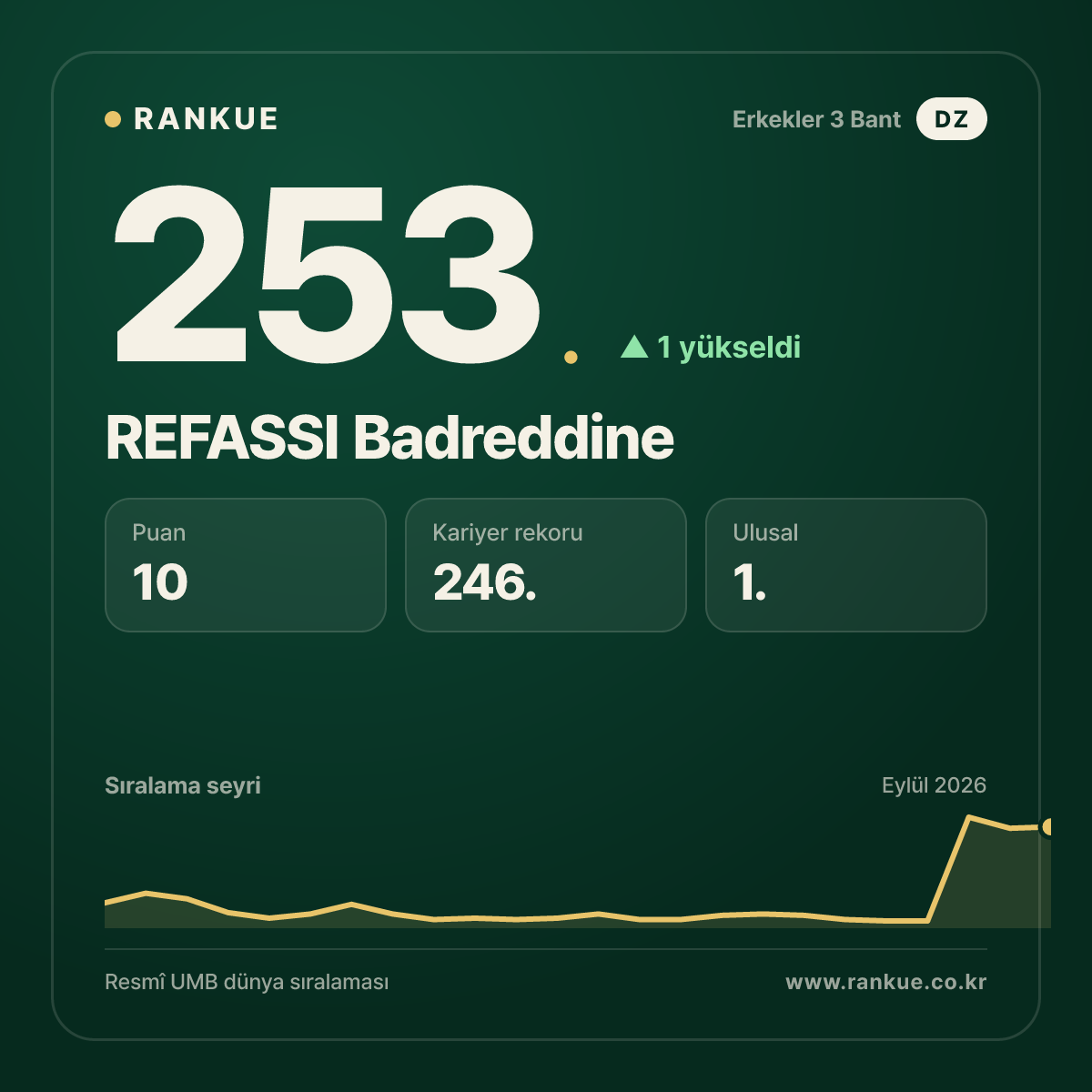Click the '1.' national rank value
Screen dimensions: 1092x1092
[x=750, y=582]
